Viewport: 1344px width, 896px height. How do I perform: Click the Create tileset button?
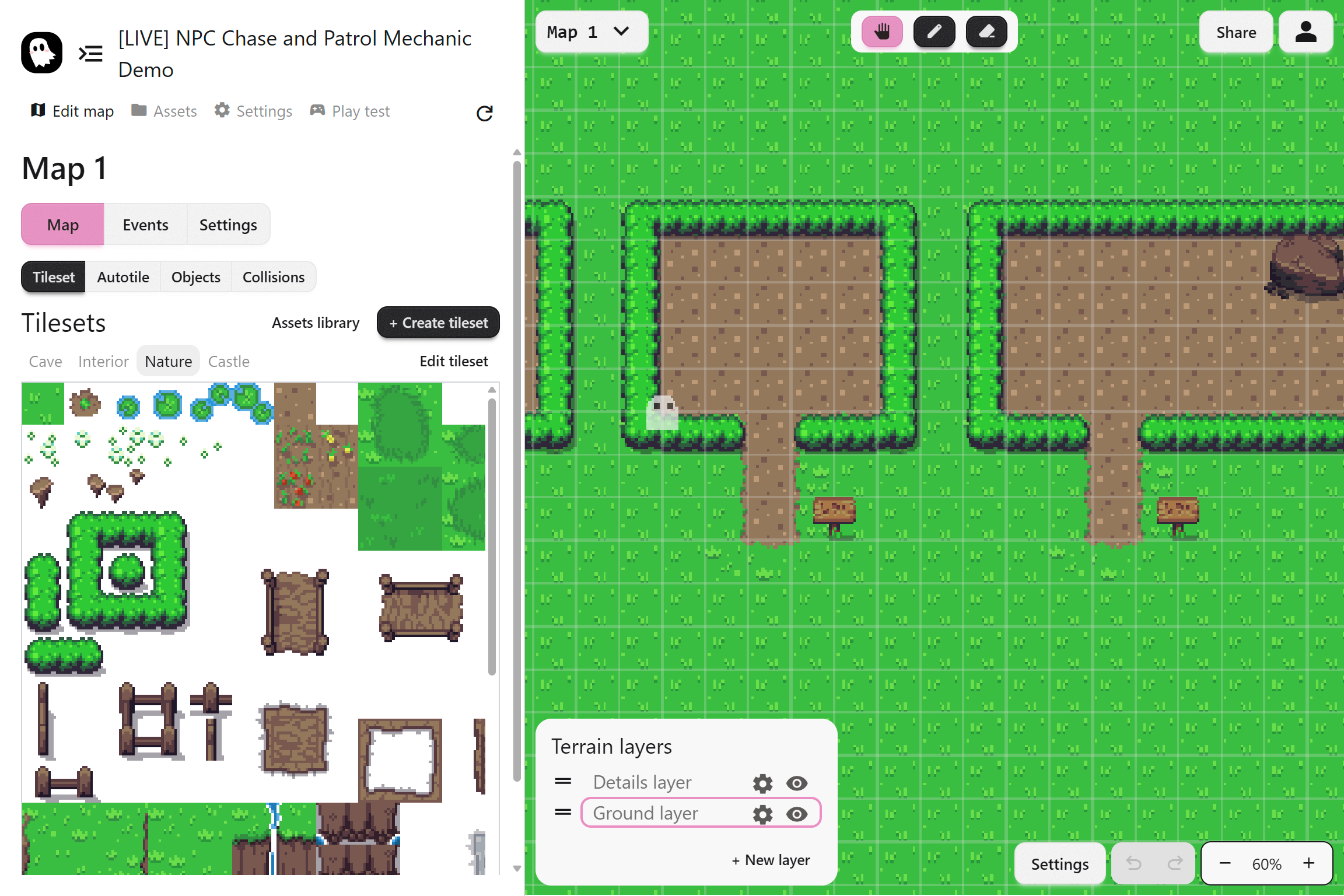pos(438,323)
